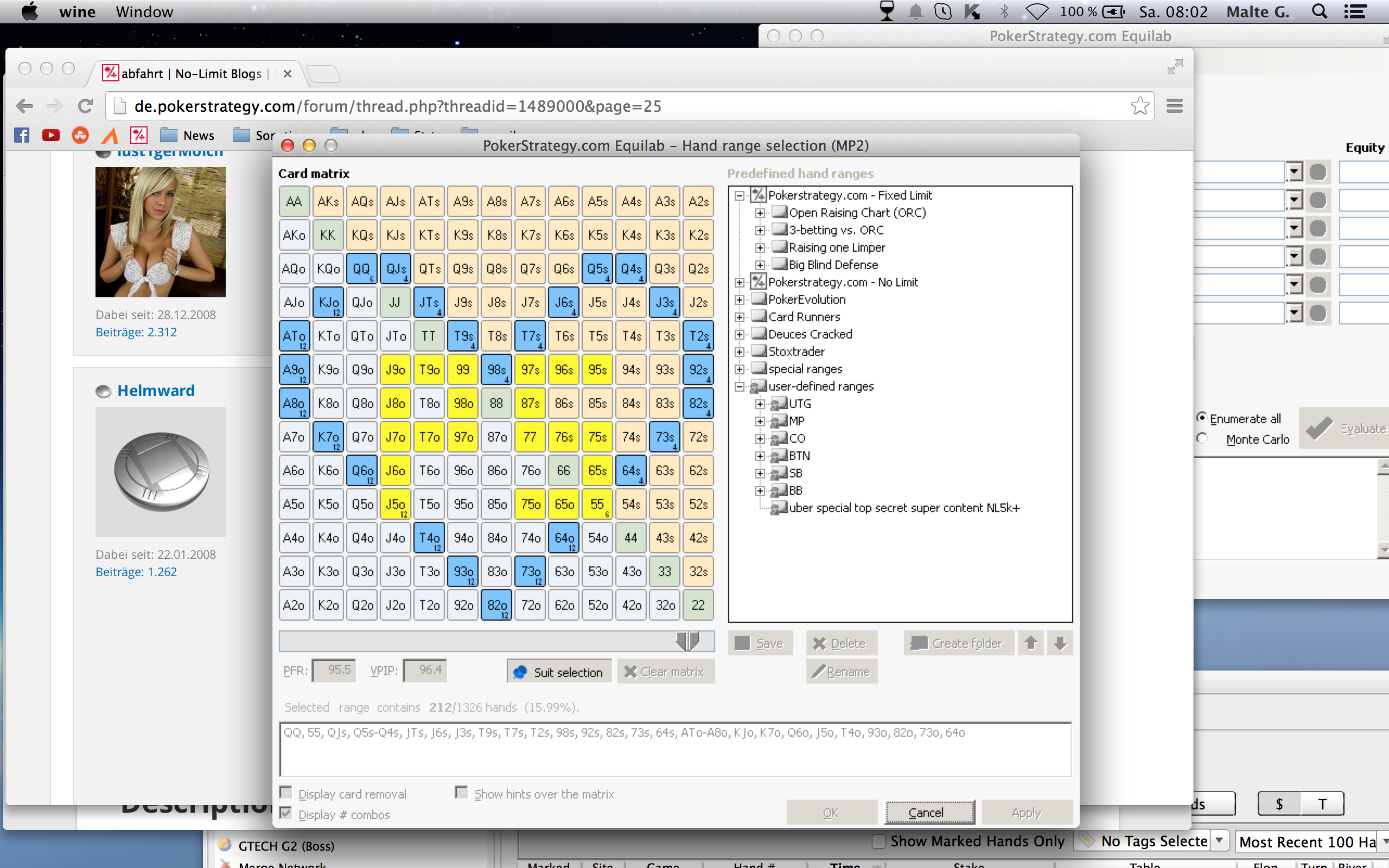Select the yellow 77 hand cell
Viewport: 1389px width, 868px height.
click(530, 437)
